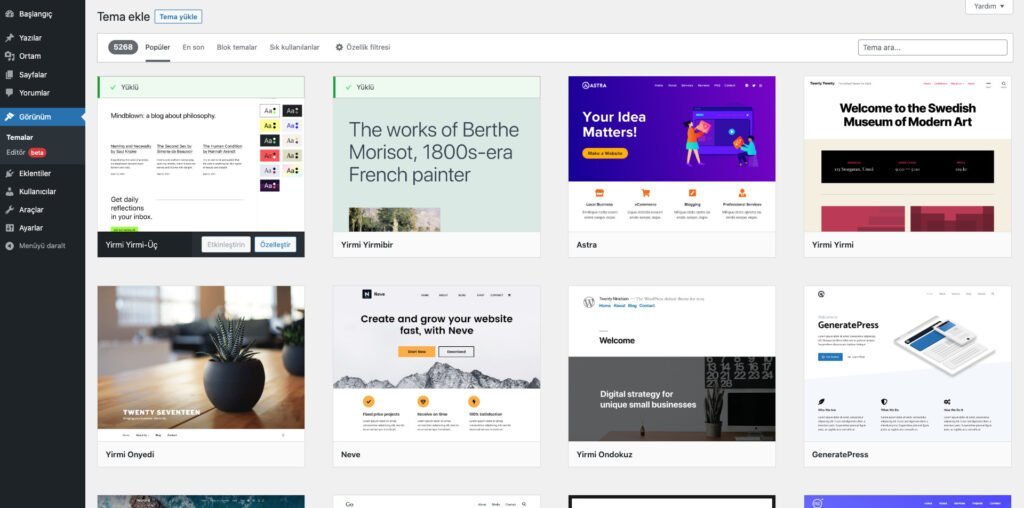Switch to the Popüler tab
The image size is (1024, 508).
click(157, 48)
